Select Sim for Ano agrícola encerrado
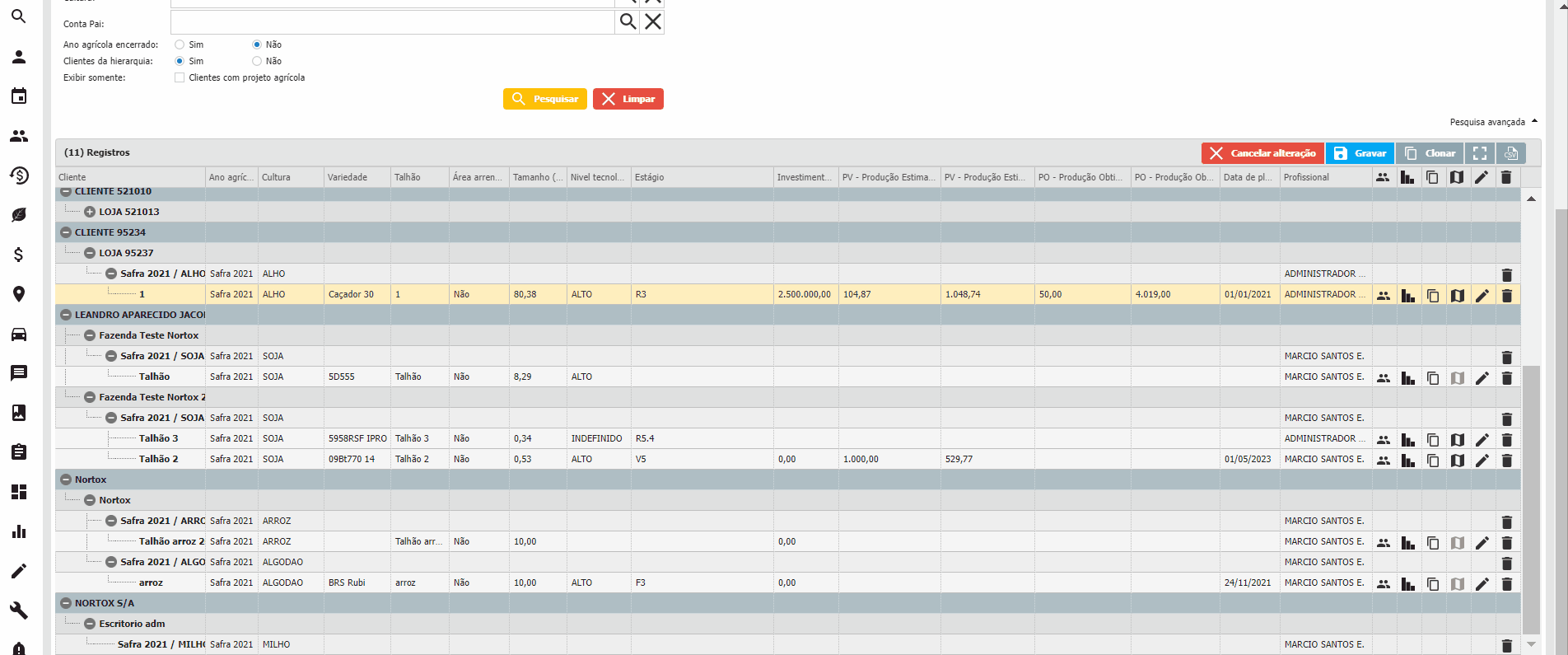Screen dimensions: 1568x655 180,44
